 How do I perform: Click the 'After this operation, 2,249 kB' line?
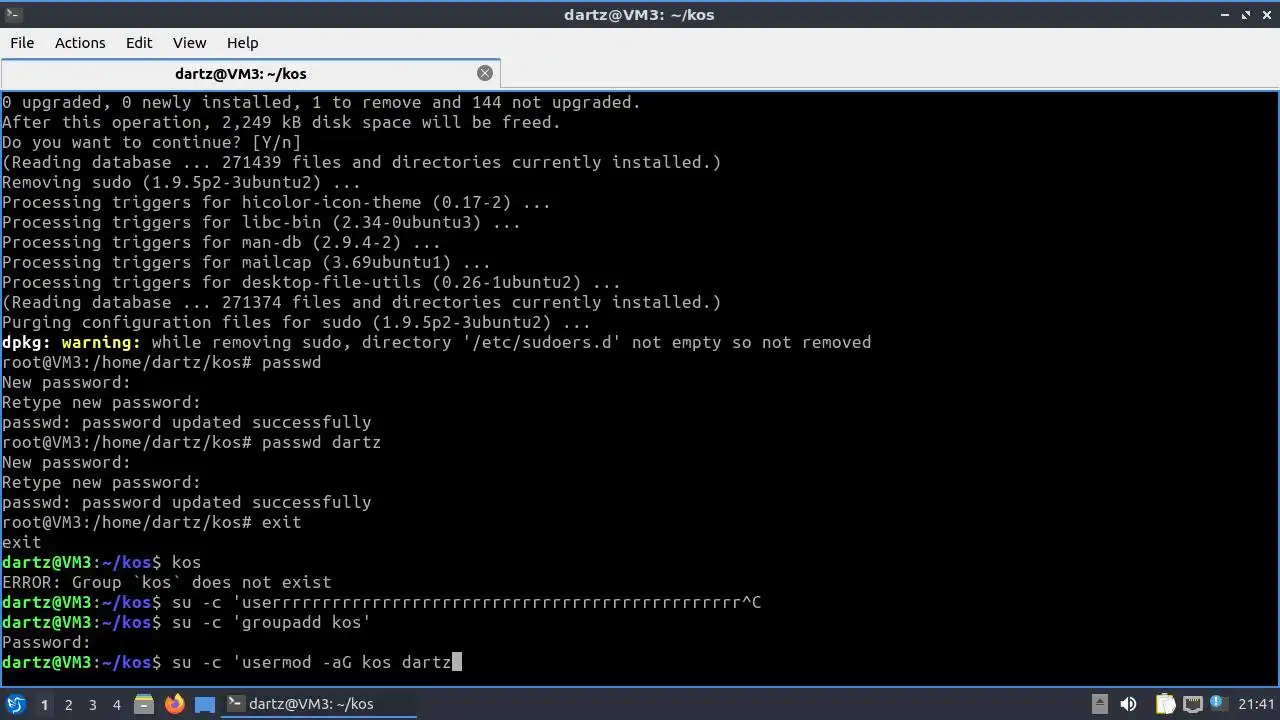pos(281,122)
